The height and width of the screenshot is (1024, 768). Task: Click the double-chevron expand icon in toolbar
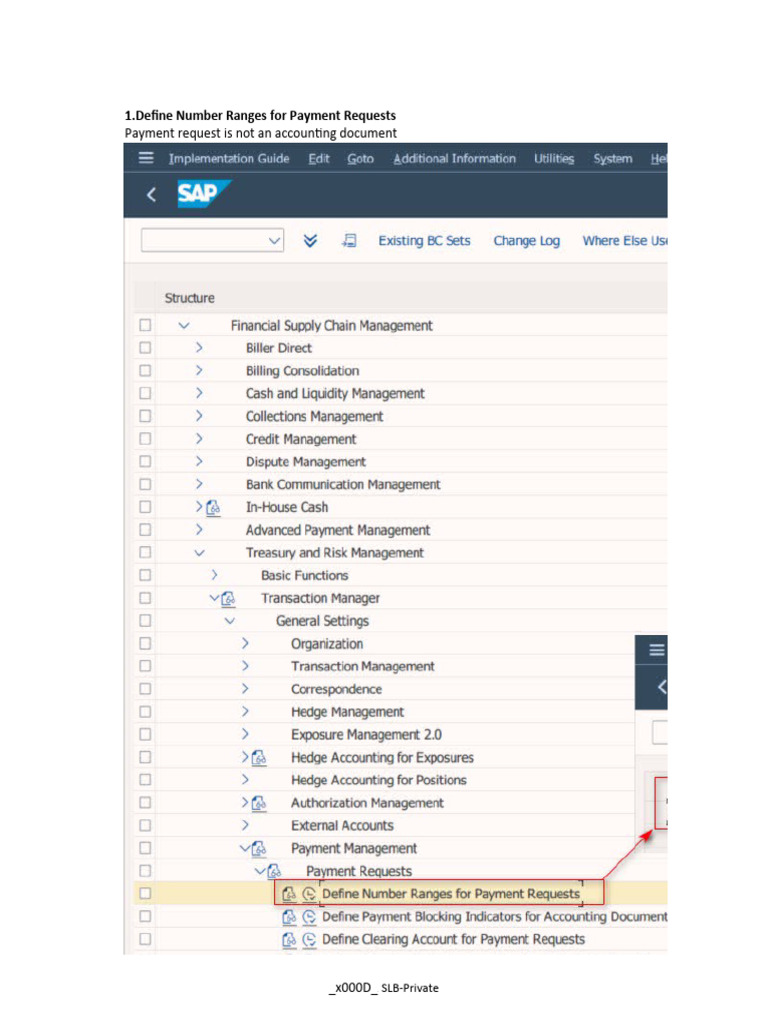tap(310, 241)
